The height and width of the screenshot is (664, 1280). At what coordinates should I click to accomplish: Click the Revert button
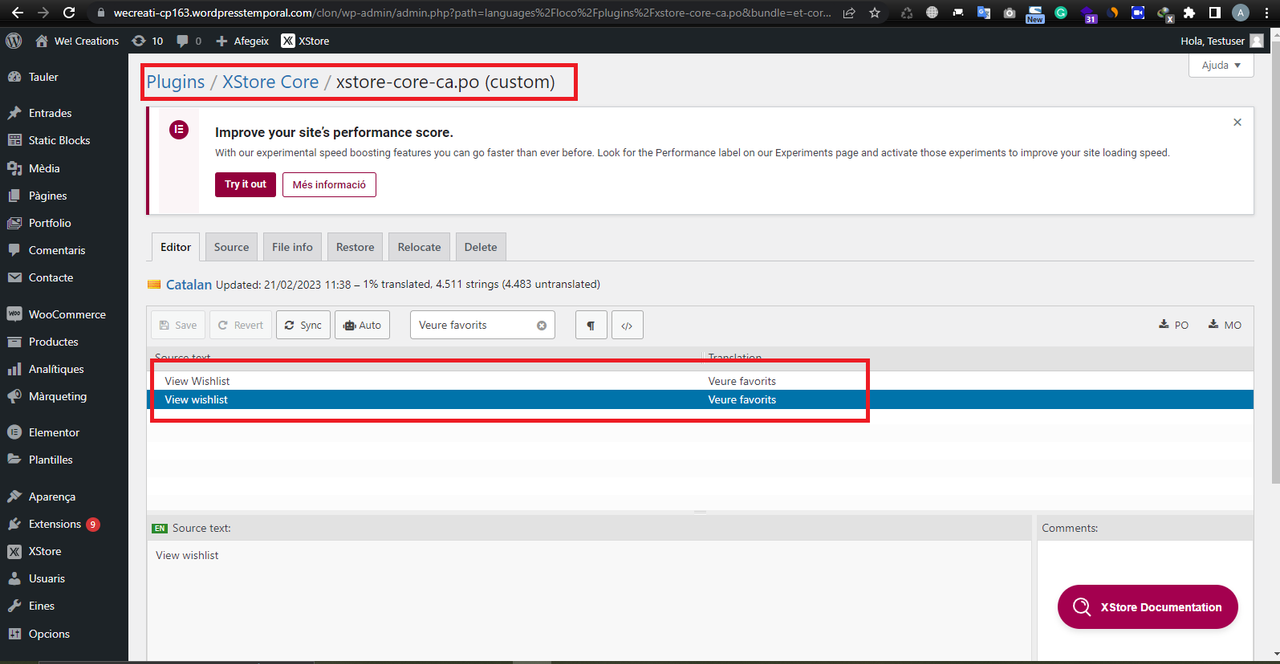coord(240,325)
